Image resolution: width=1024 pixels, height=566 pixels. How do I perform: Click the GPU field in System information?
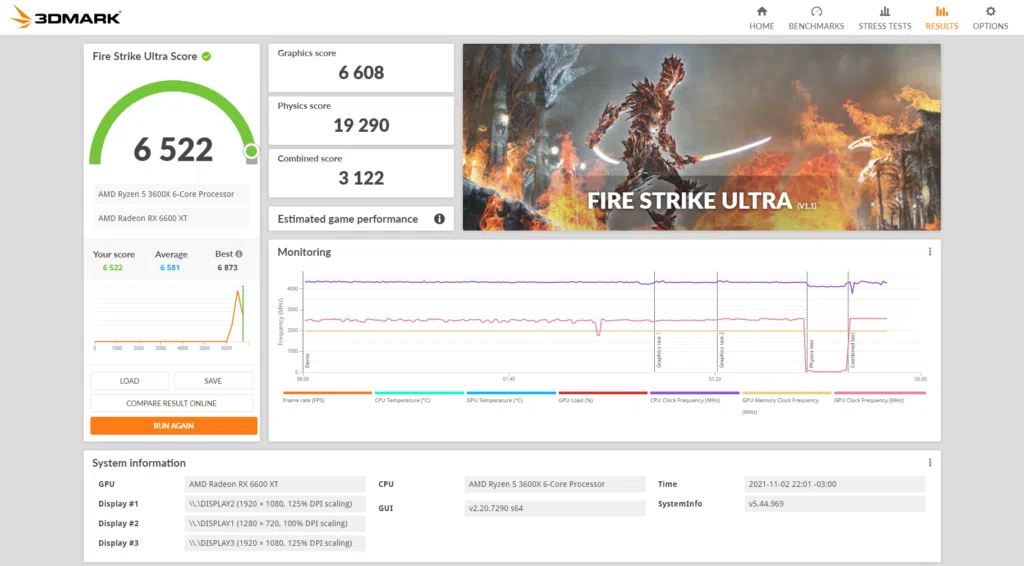click(x=274, y=484)
